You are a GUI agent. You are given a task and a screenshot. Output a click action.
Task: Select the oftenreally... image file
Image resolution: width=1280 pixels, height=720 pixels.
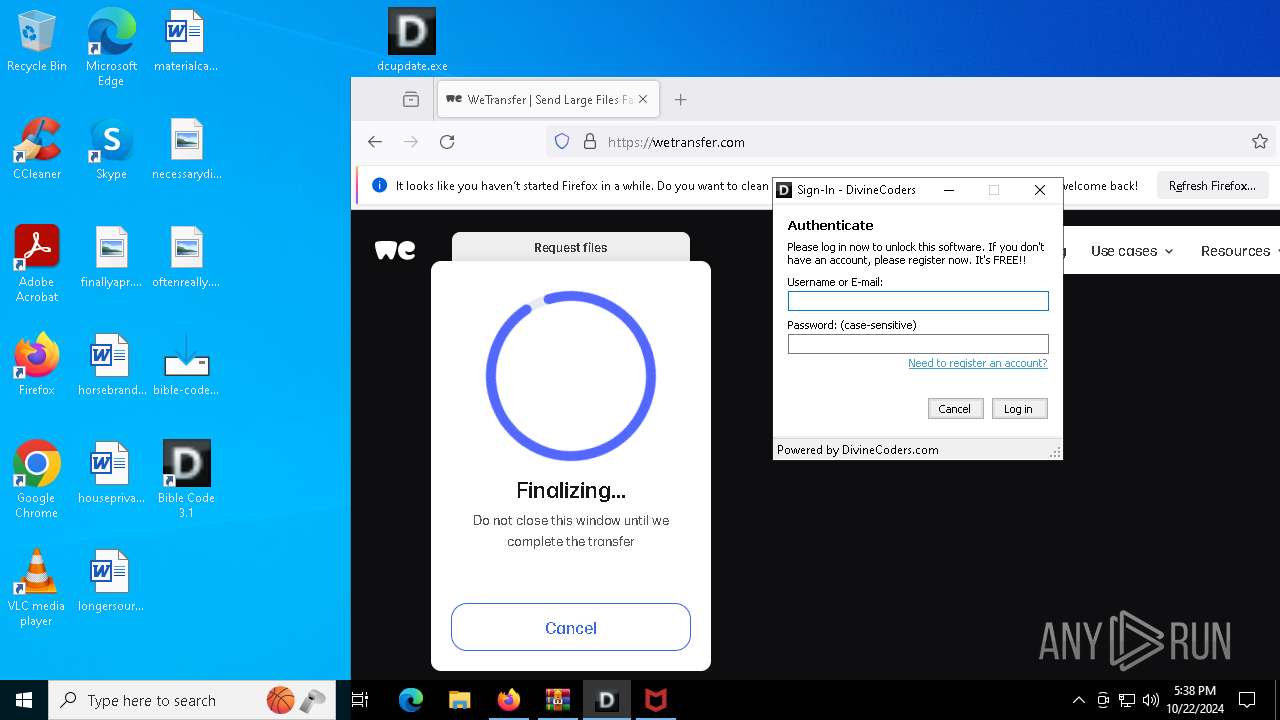[186, 257]
